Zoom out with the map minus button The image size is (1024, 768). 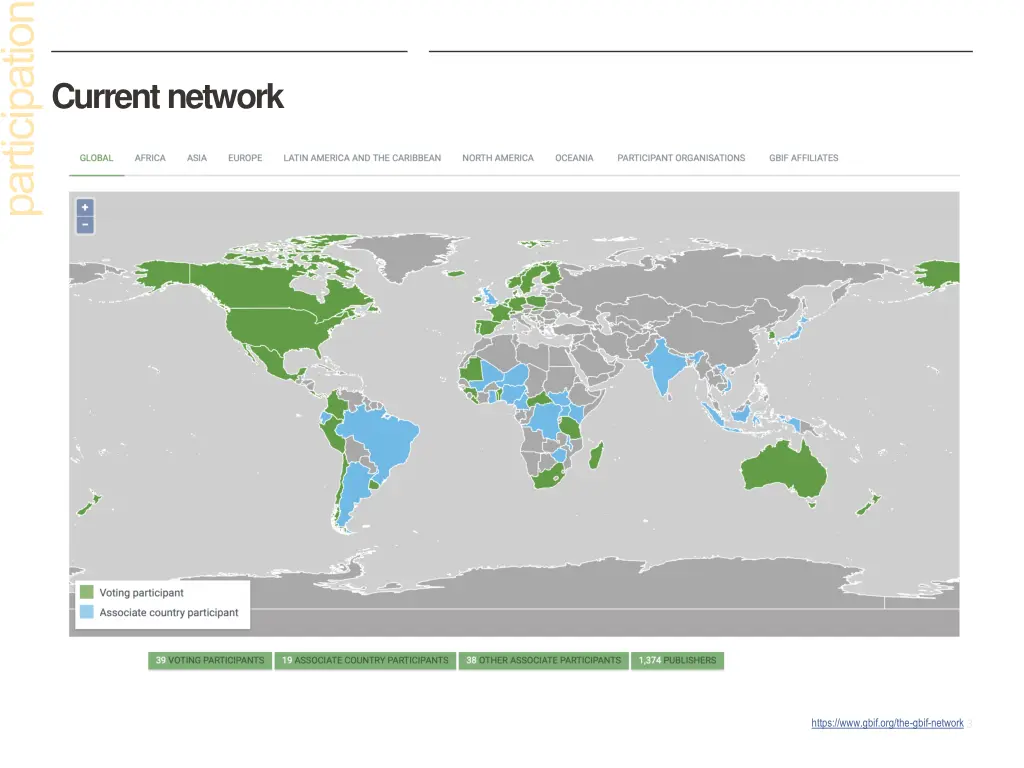click(85, 225)
